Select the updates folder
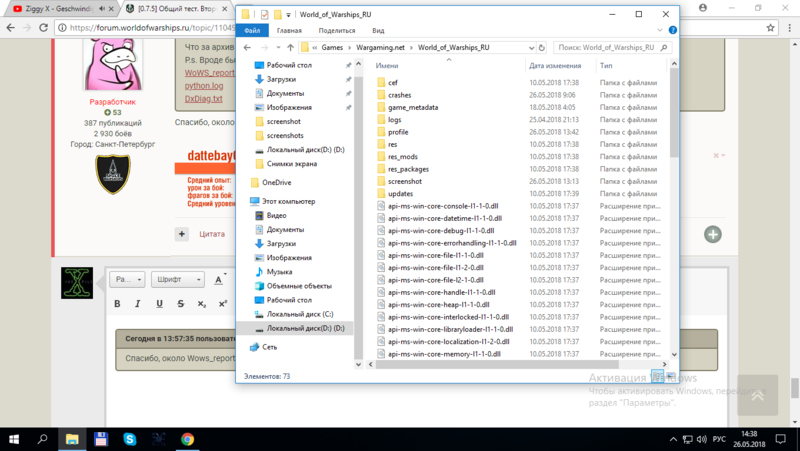 tap(400, 193)
